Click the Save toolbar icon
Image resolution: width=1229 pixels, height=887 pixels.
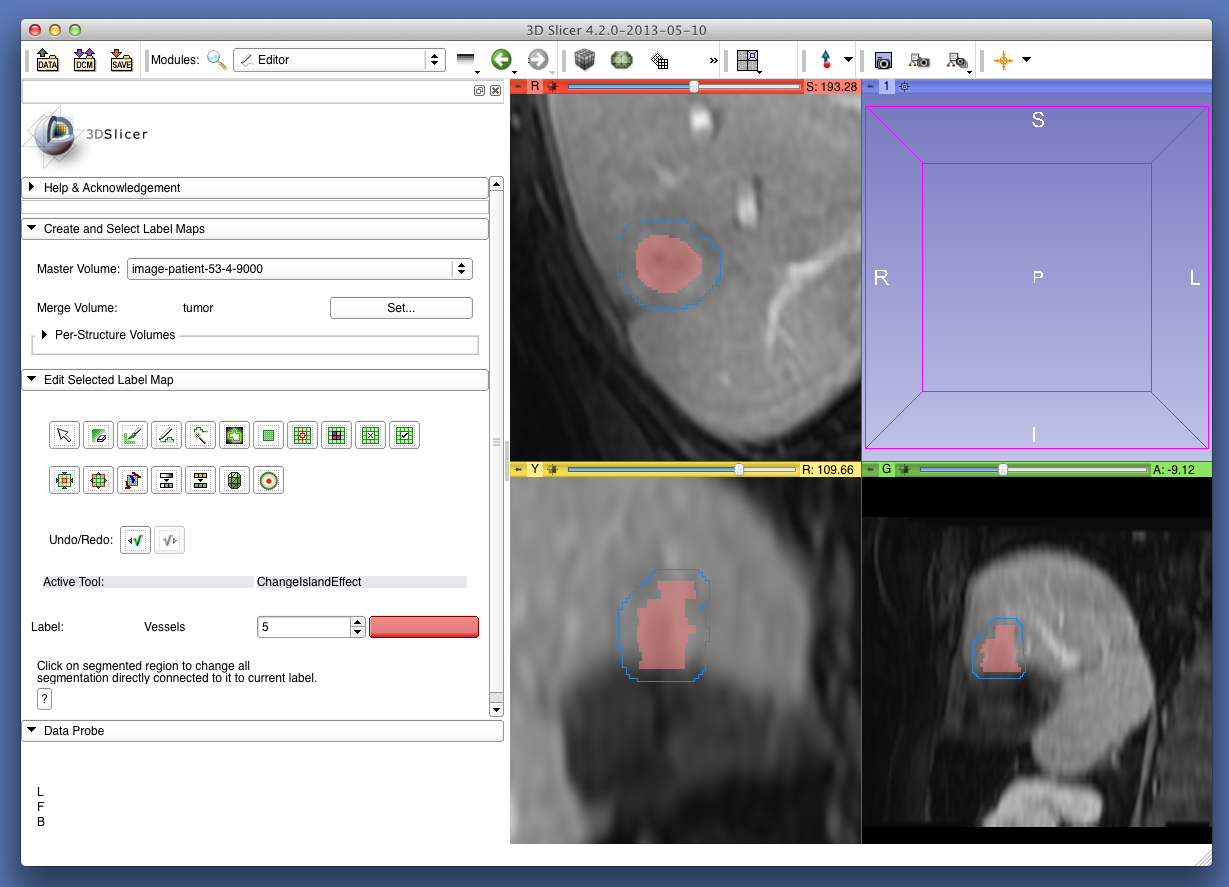121,60
